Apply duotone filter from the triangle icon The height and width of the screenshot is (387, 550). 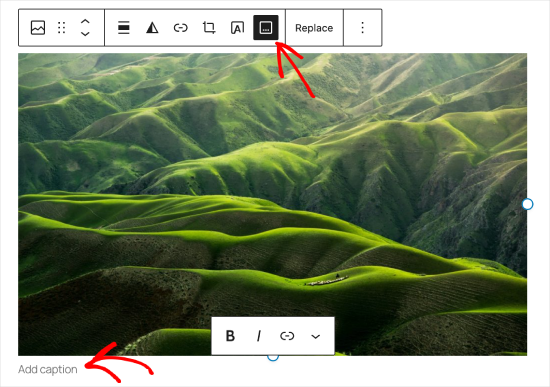152,28
